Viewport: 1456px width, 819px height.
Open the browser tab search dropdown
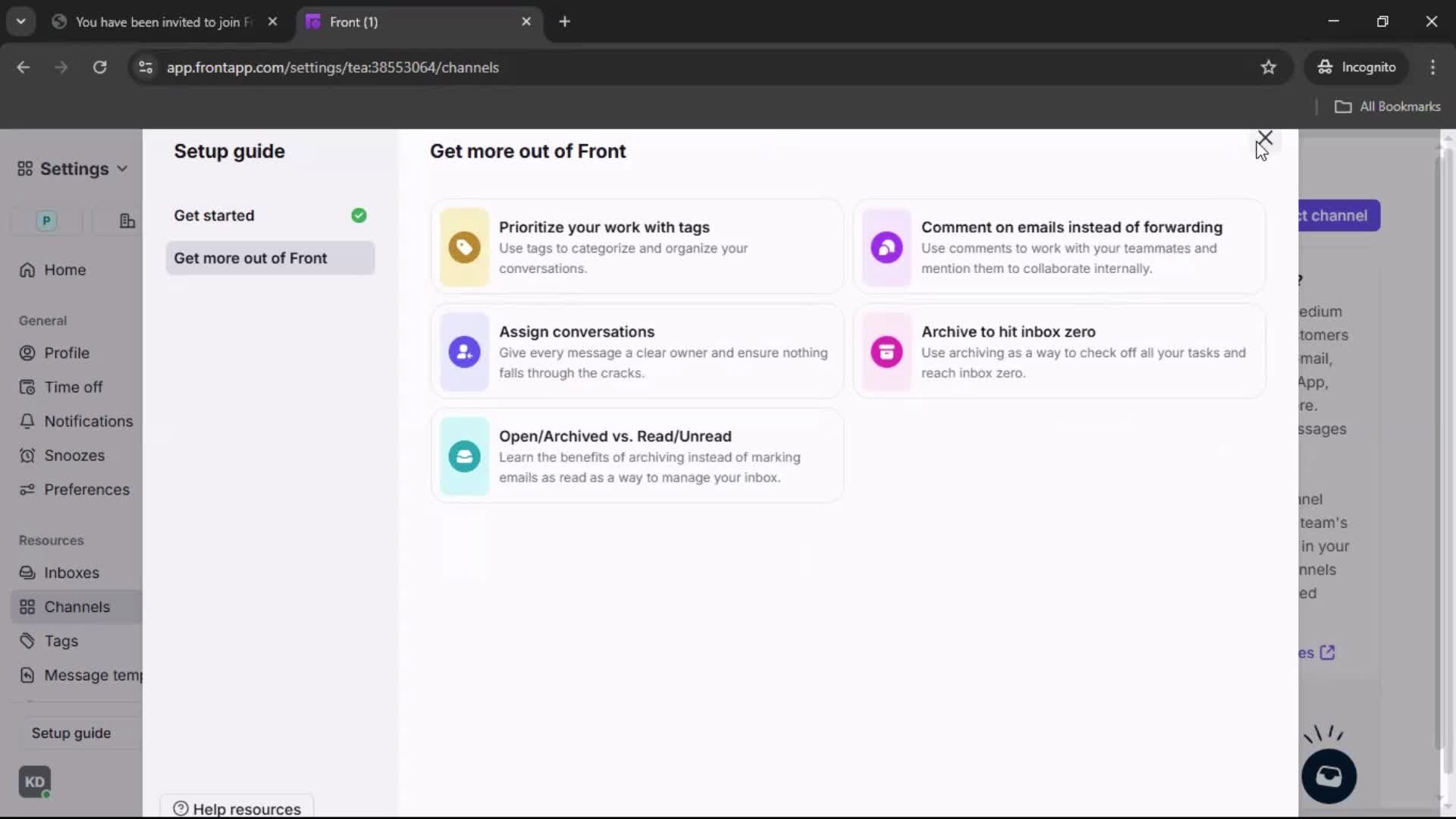click(x=20, y=21)
